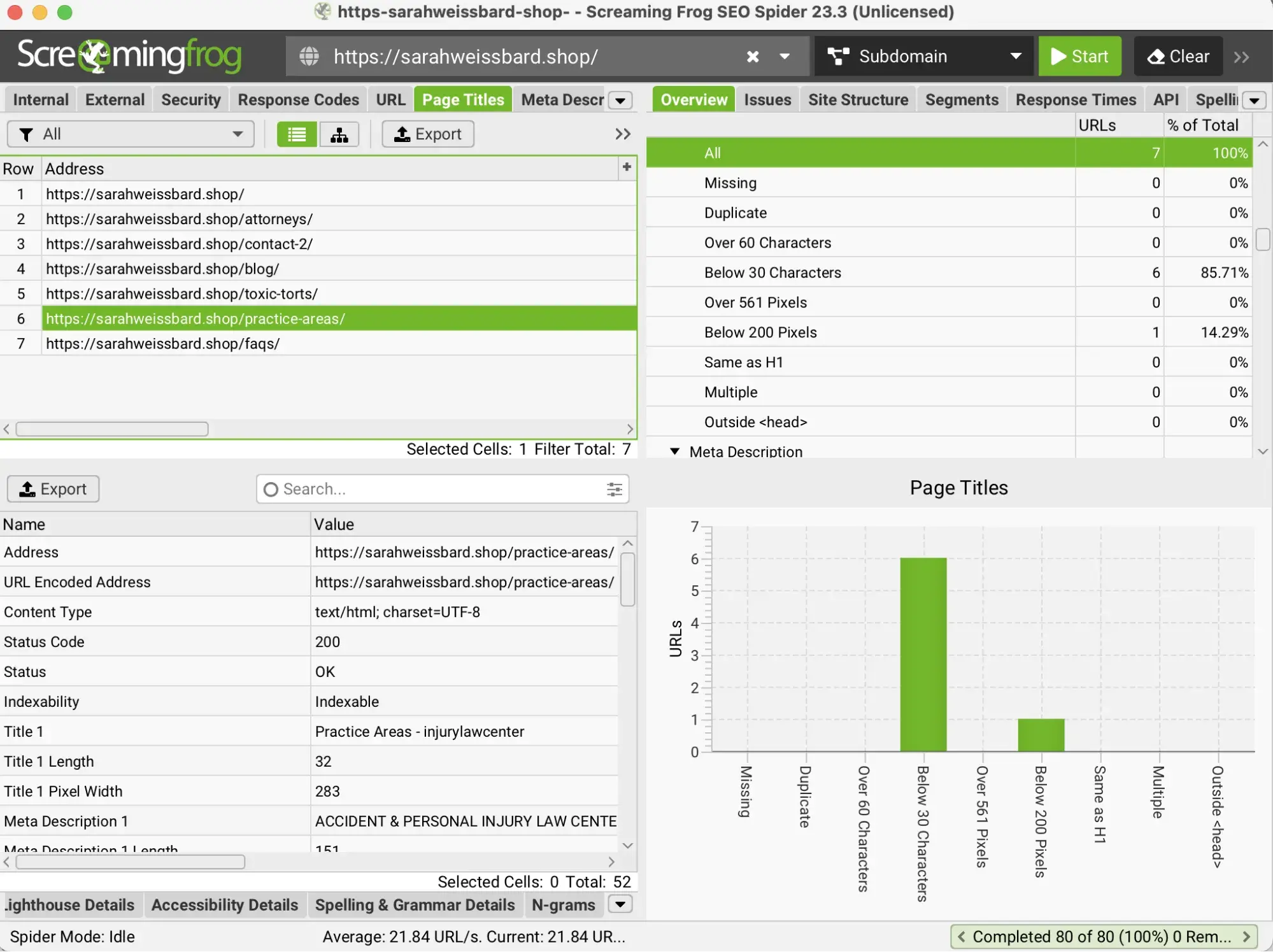Sort by Address column header
The height and width of the screenshot is (952, 1273).
click(x=331, y=169)
